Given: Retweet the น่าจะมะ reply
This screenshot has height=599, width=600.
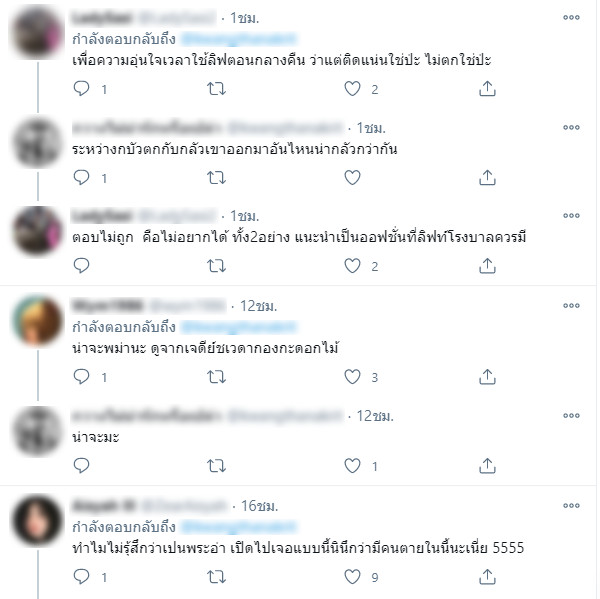Looking at the screenshot, I should click(x=216, y=466).
